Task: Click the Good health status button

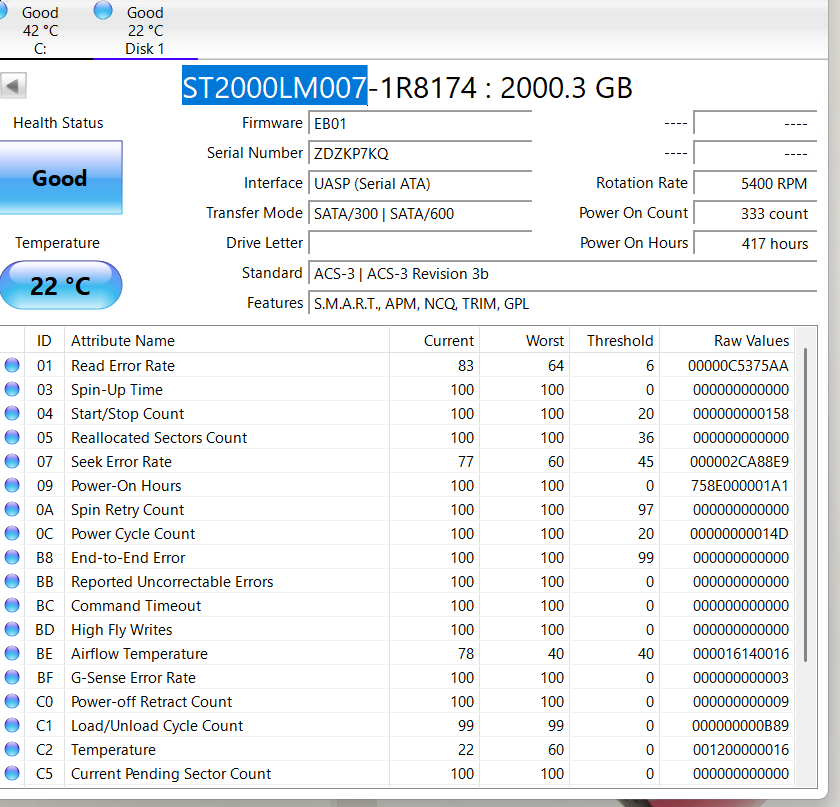Action: (61, 177)
